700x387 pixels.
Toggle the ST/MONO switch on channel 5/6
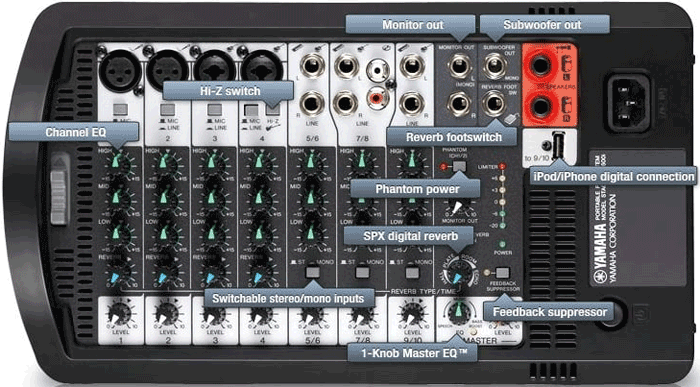click(x=312, y=272)
